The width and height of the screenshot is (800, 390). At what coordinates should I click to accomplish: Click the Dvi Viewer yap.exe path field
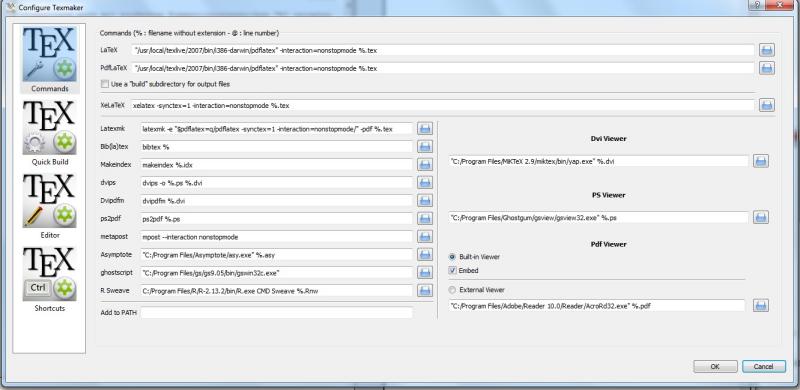[x=598, y=161]
